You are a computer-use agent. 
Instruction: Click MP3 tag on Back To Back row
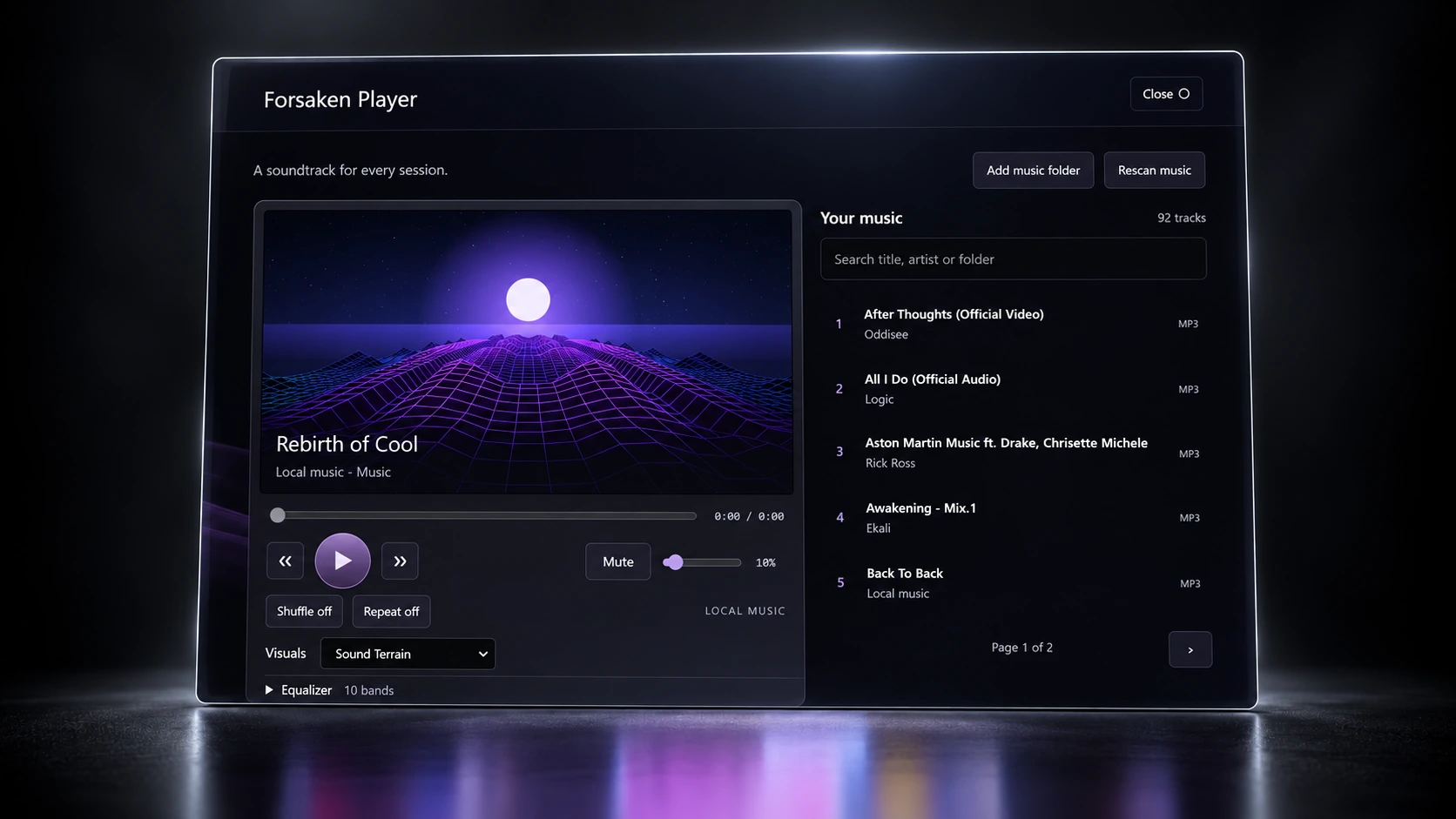[1190, 584]
